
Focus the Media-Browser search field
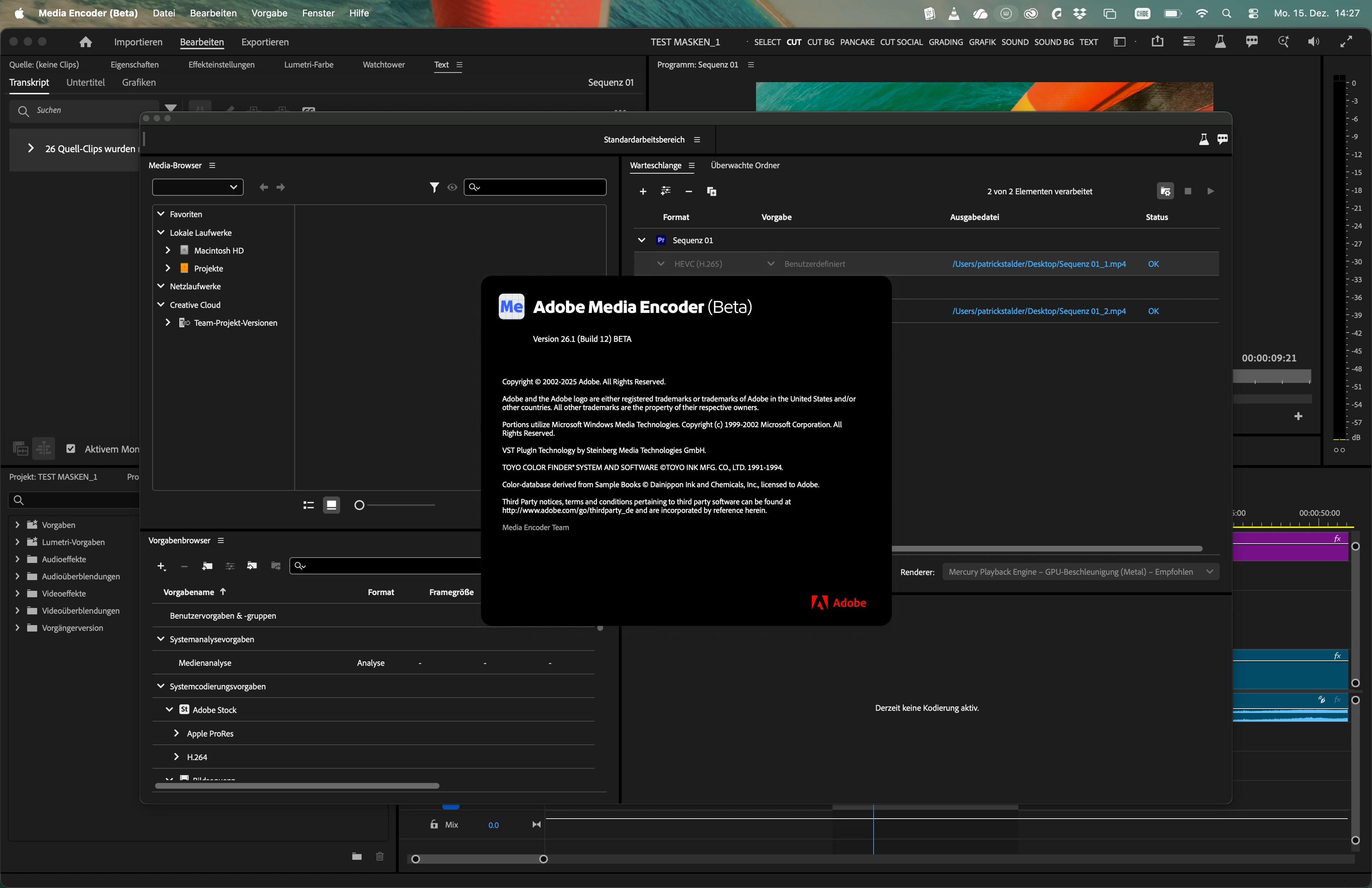coord(535,187)
